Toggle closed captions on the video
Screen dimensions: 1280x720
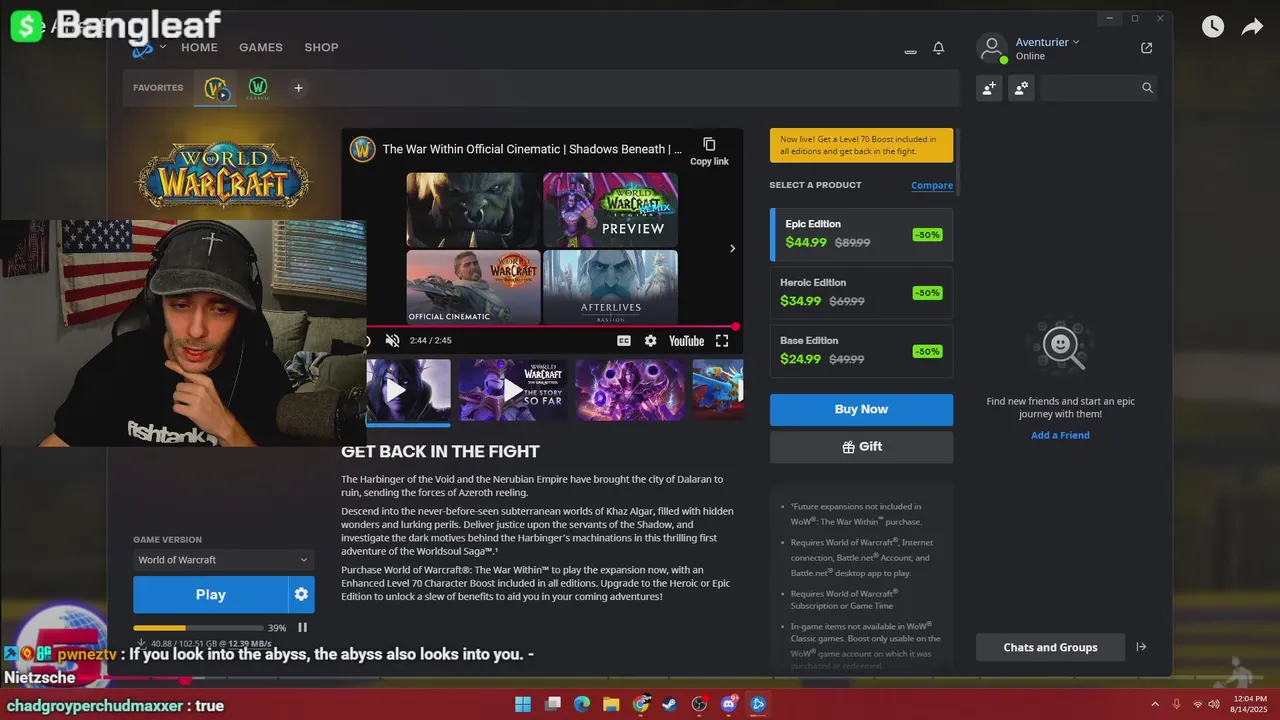(x=623, y=341)
